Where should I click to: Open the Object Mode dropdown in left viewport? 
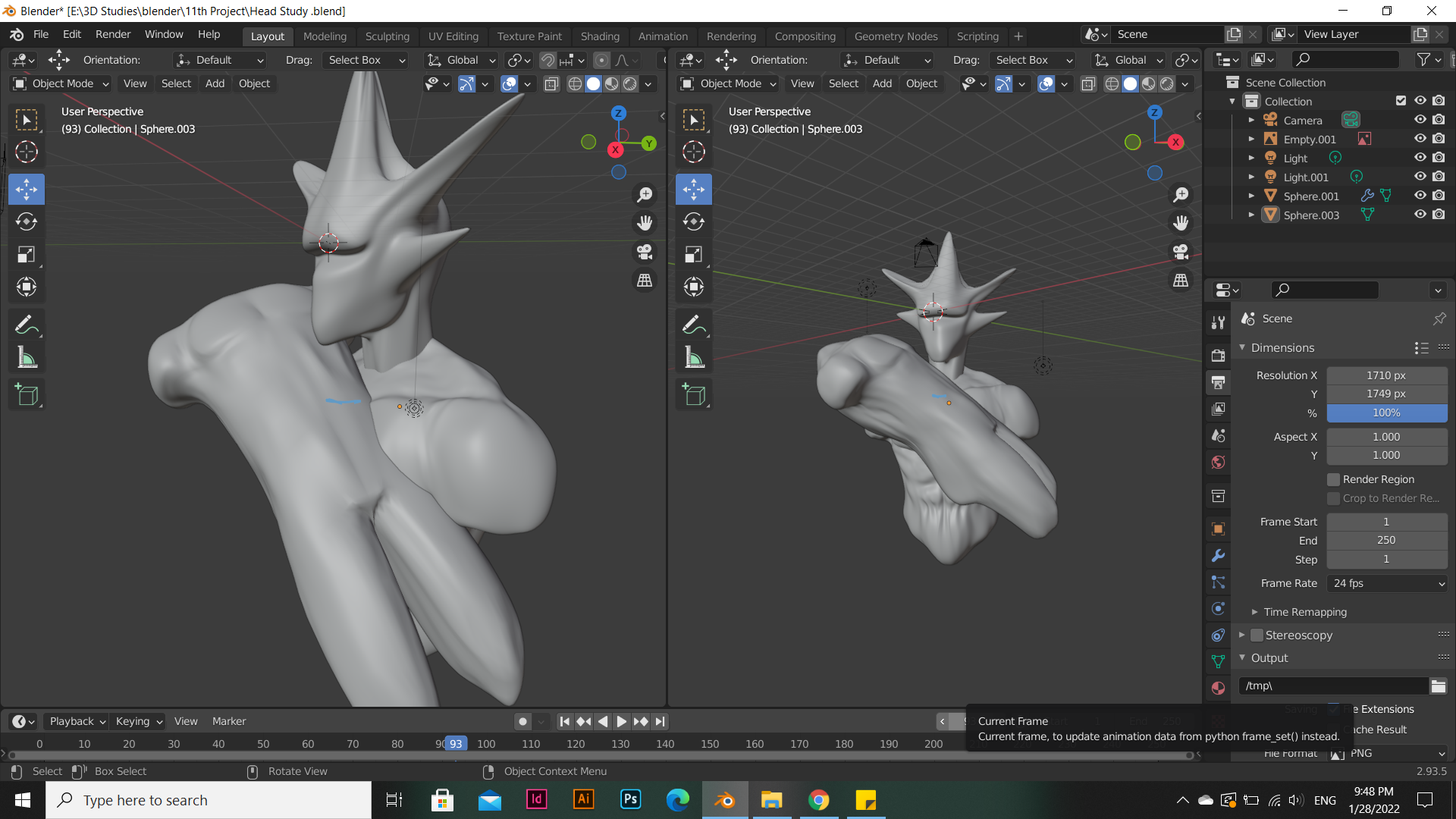tap(62, 83)
